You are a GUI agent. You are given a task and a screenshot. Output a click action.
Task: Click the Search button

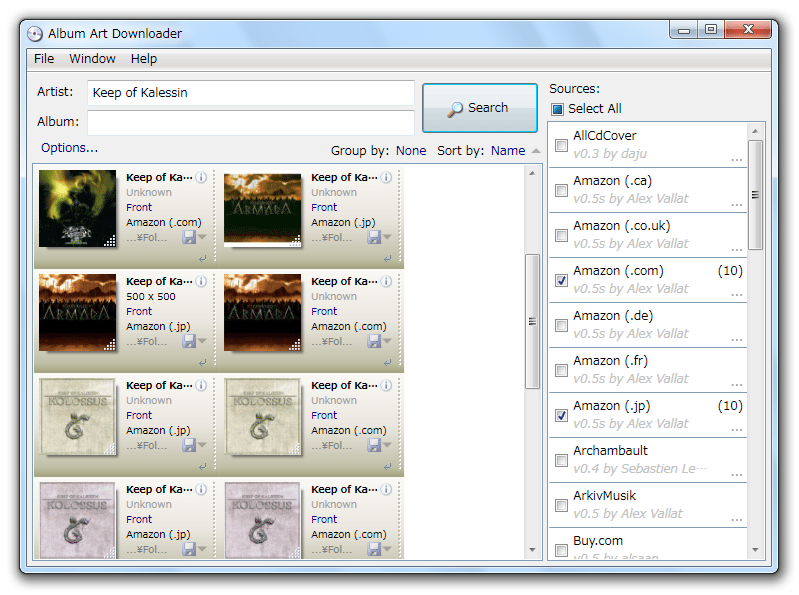click(x=480, y=108)
